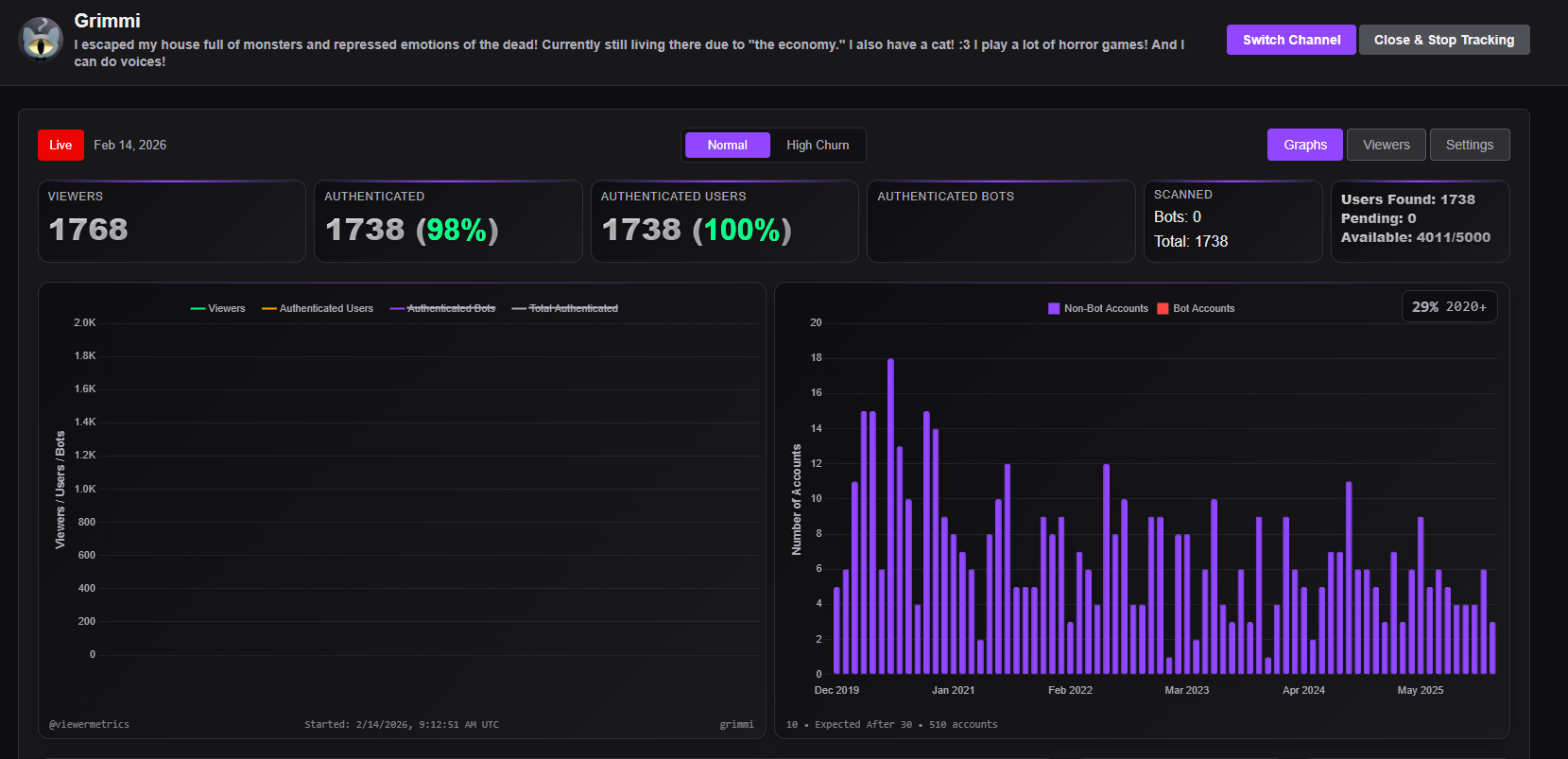This screenshot has width=1568, height=759.
Task: Click the 1738 (98%) authenticated value
Action: coord(411,230)
